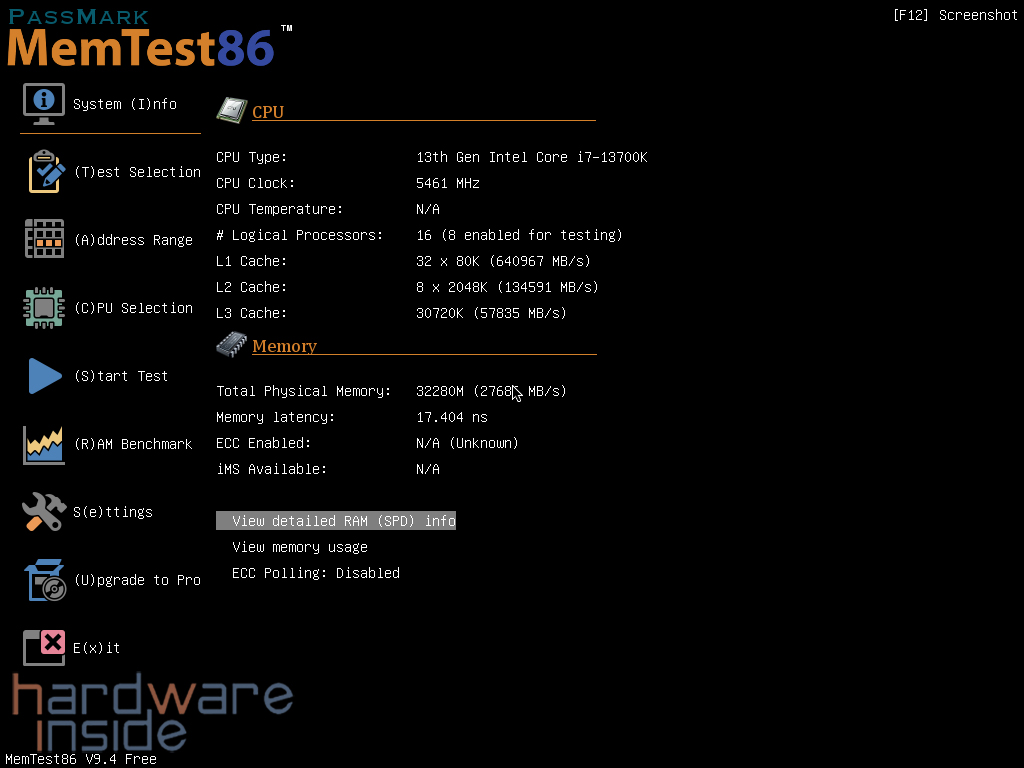Select the Test Selection clipboard icon
This screenshot has height=768, width=1024.
46,172
